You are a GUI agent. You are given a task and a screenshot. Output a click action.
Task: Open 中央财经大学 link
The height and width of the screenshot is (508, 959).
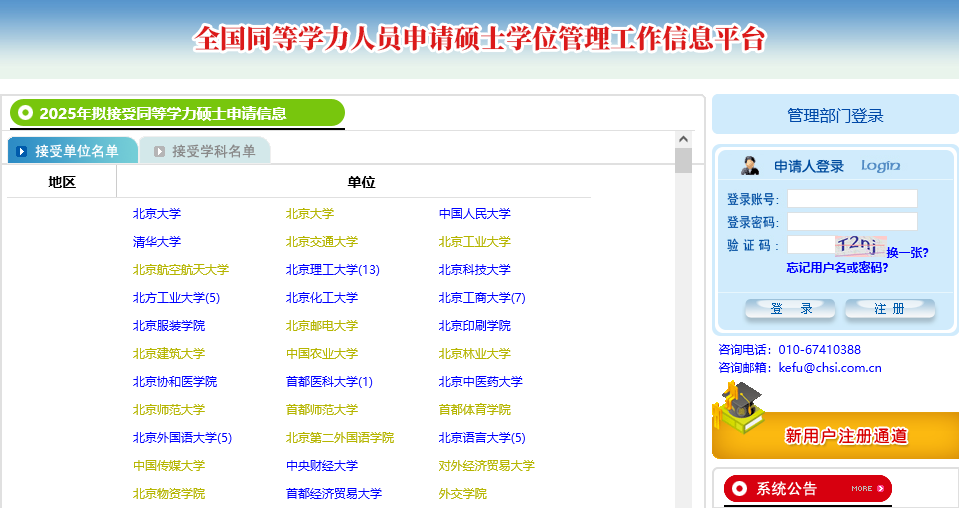(x=322, y=466)
